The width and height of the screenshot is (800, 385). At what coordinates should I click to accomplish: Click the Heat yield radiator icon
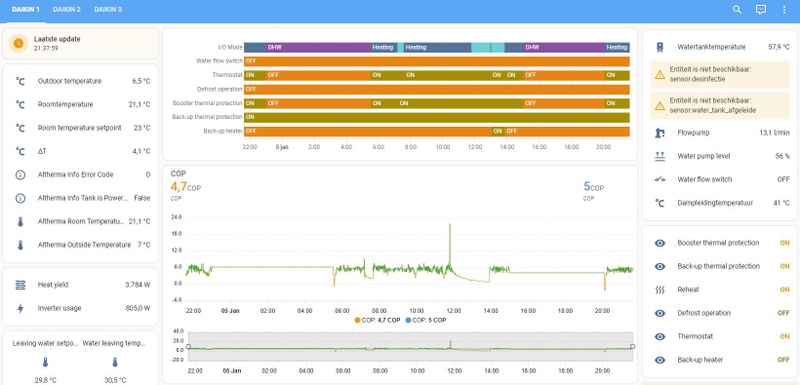pos(20,285)
